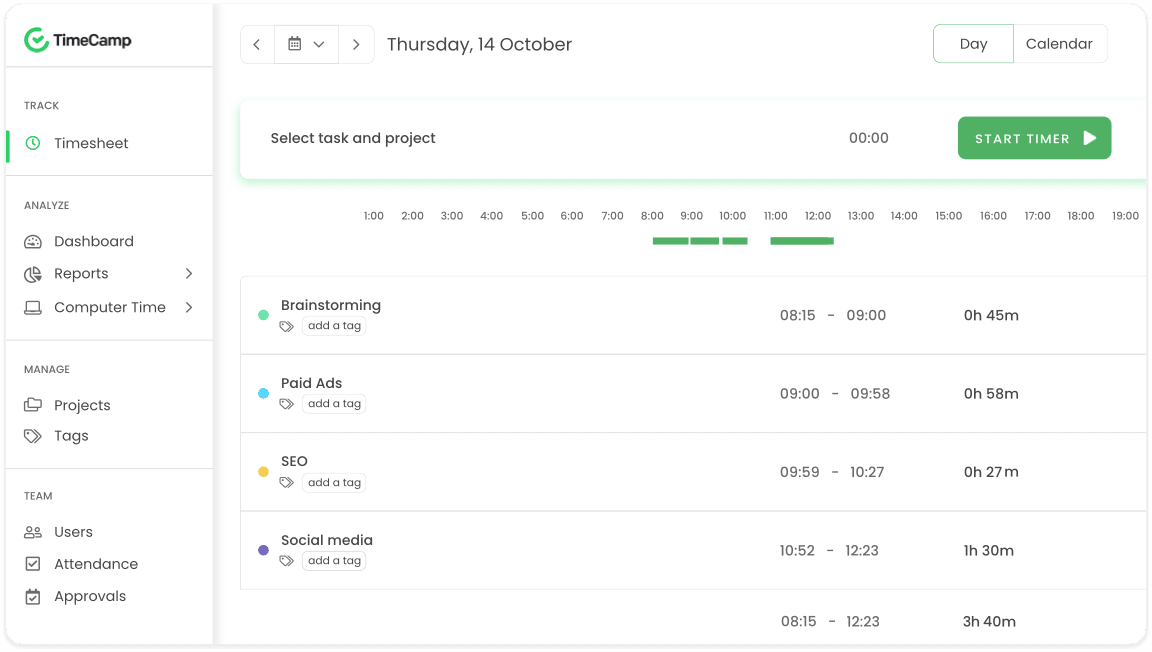
Task: Edit Social media end time 12:23
Action: pos(862,551)
